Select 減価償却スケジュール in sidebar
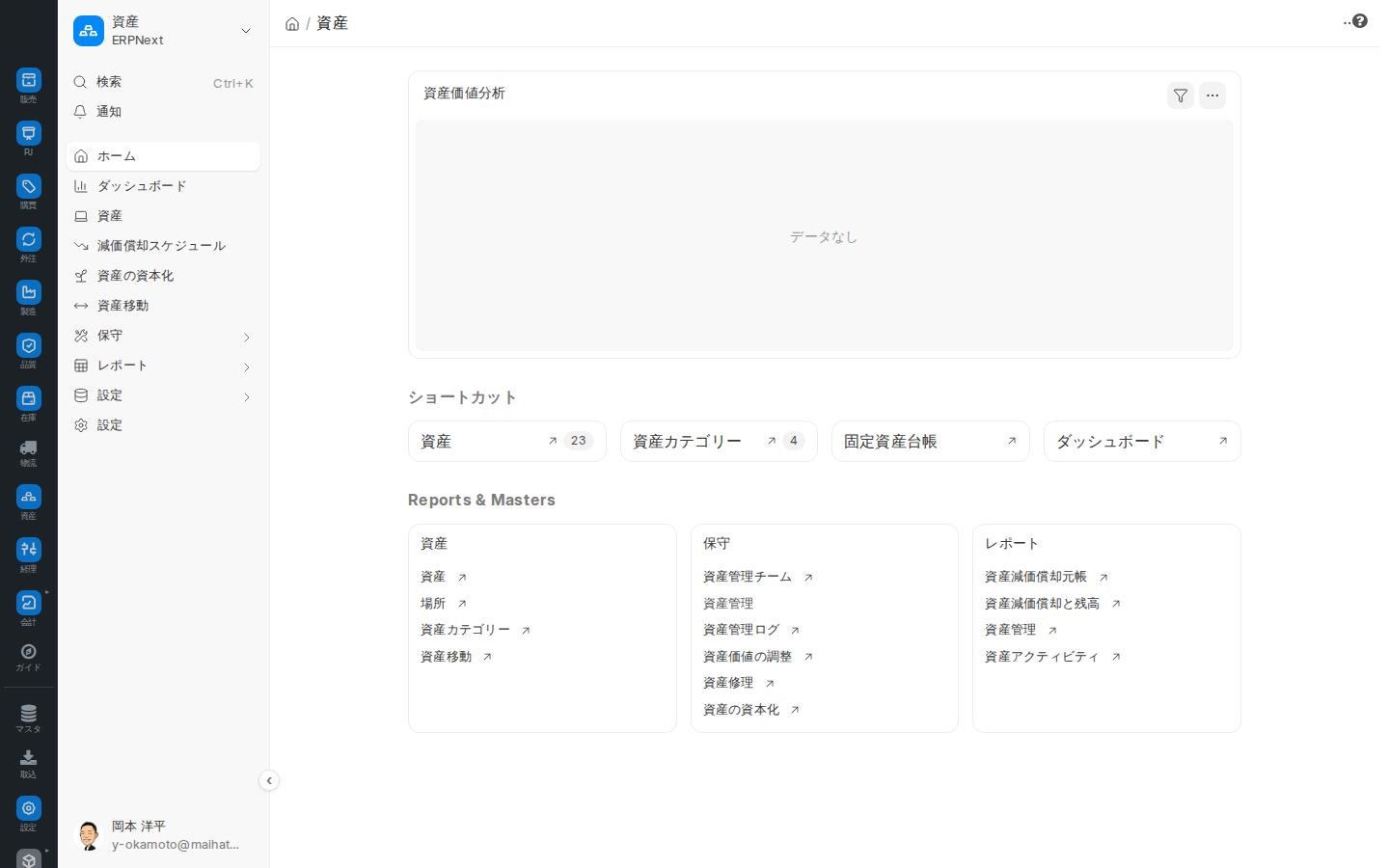Screen dimensions: 1389x868 163,246
